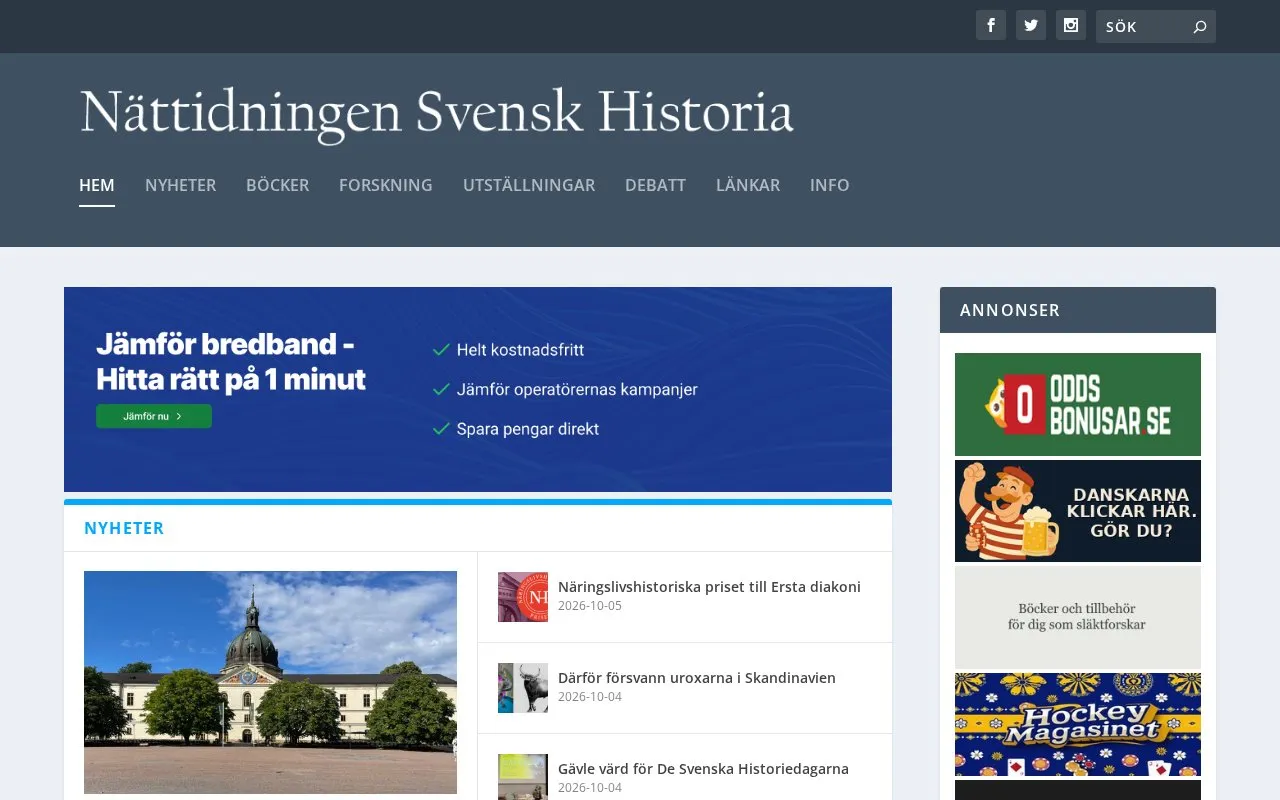Click the 'Danskarna klickar här' beer ad
Viewport: 1280px width, 800px height.
click(x=1078, y=511)
